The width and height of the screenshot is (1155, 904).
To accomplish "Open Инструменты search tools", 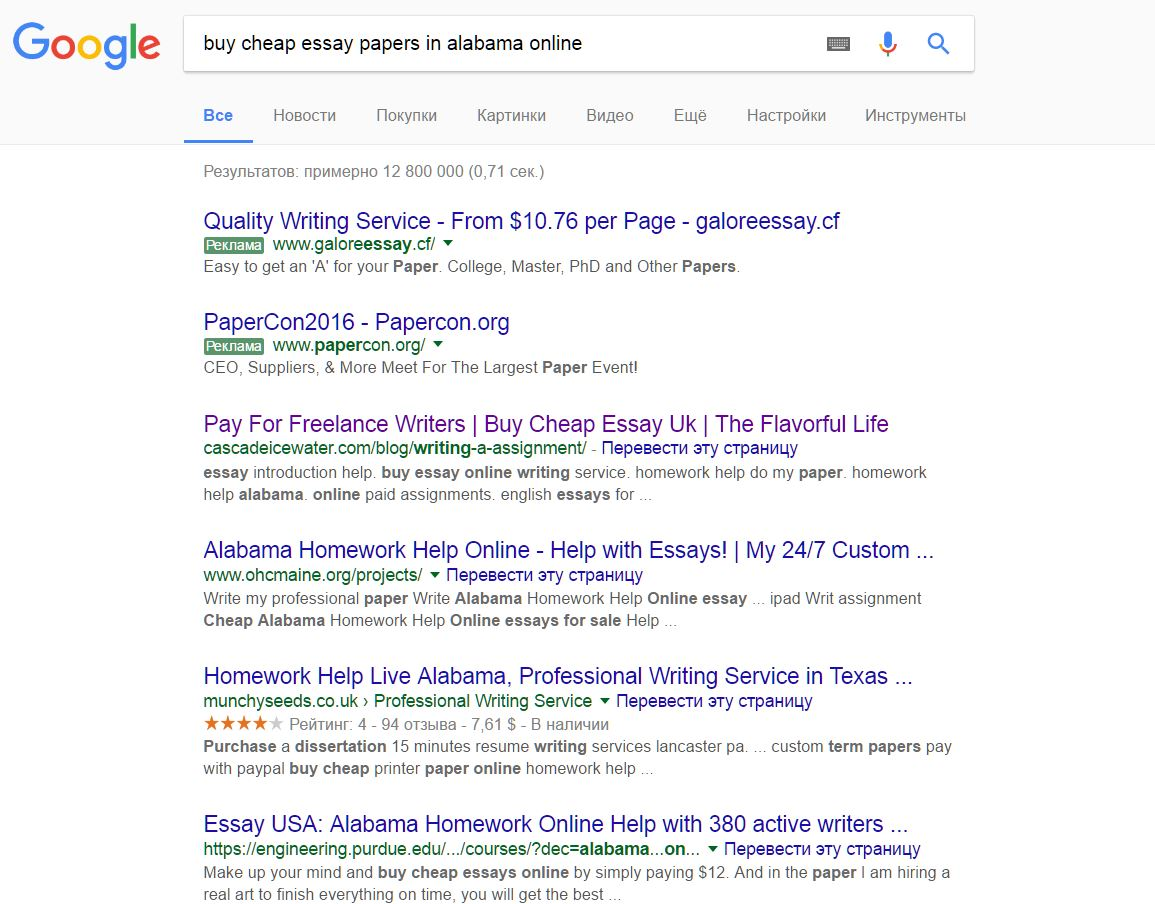I will point(915,115).
